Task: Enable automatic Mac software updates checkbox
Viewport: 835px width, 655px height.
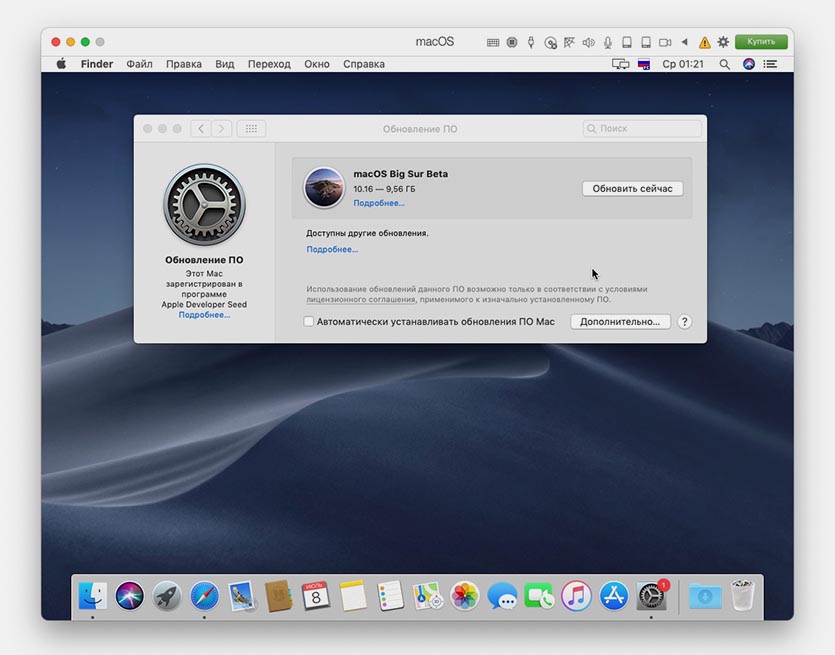Action: (309, 322)
